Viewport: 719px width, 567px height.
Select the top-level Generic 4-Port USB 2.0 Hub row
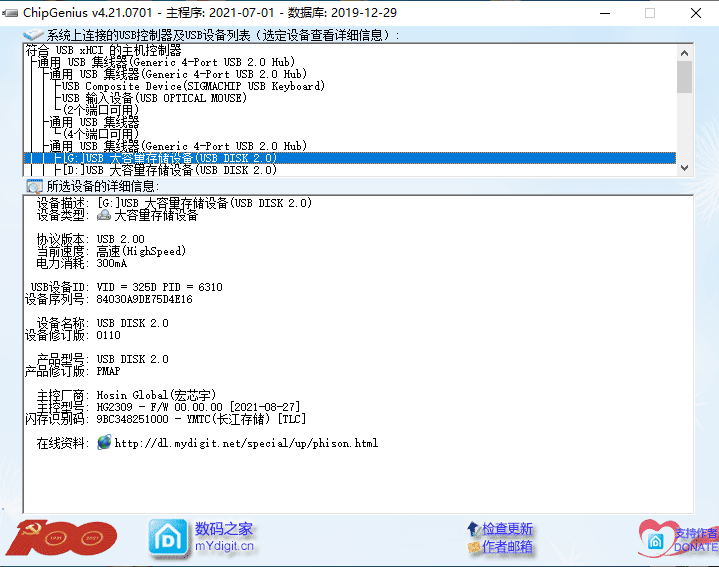166,62
